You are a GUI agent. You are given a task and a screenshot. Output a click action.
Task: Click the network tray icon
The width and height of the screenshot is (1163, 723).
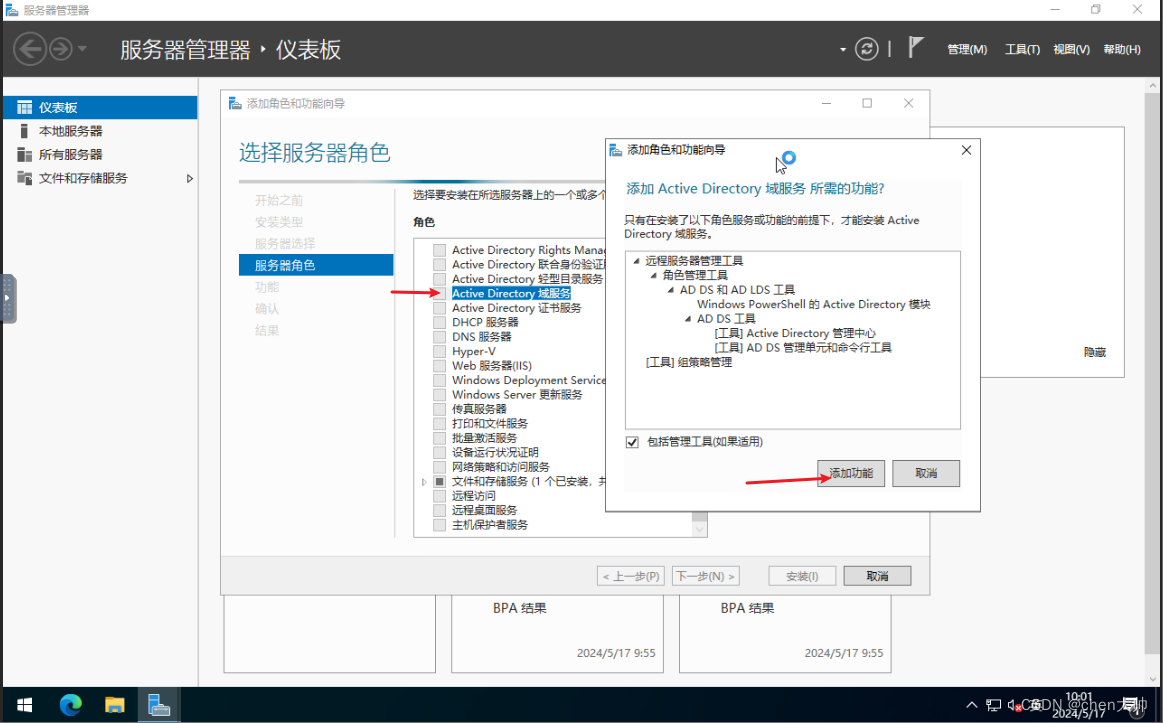click(993, 705)
